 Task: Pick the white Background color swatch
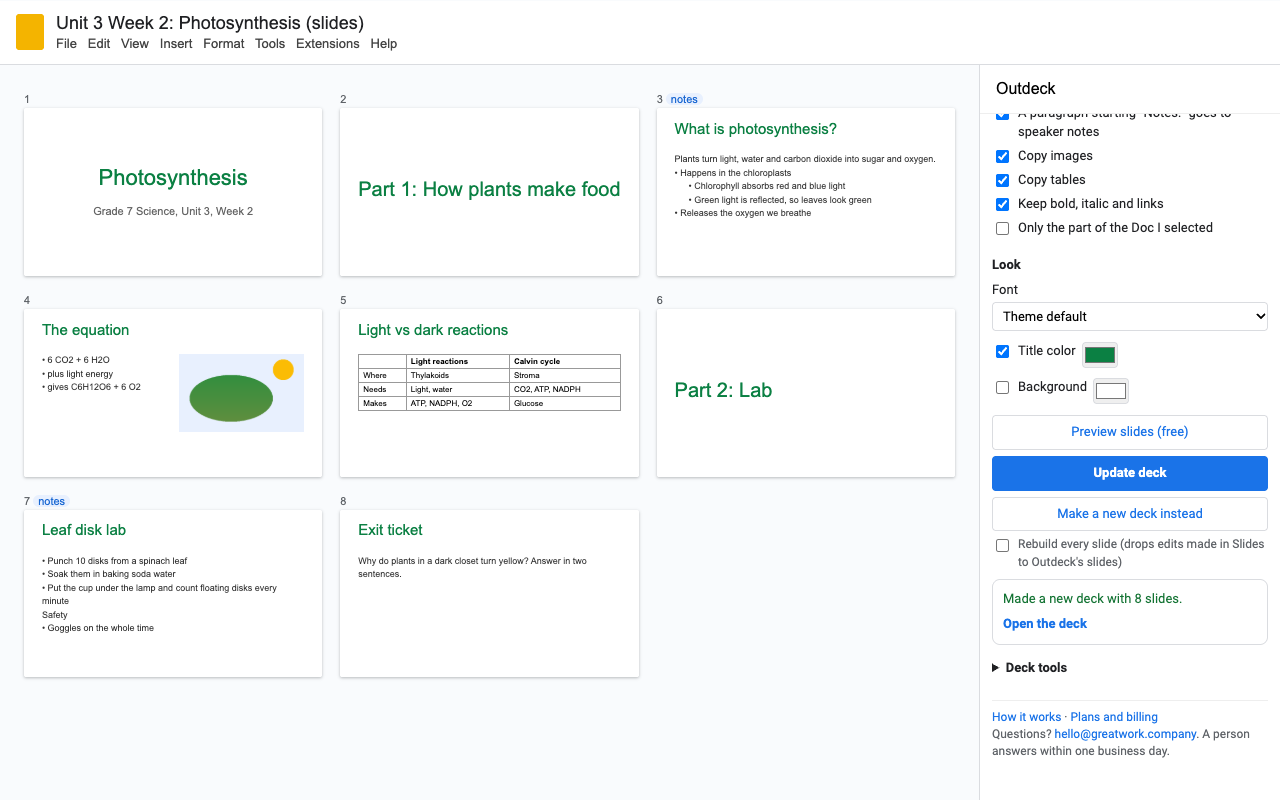(x=1111, y=390)
